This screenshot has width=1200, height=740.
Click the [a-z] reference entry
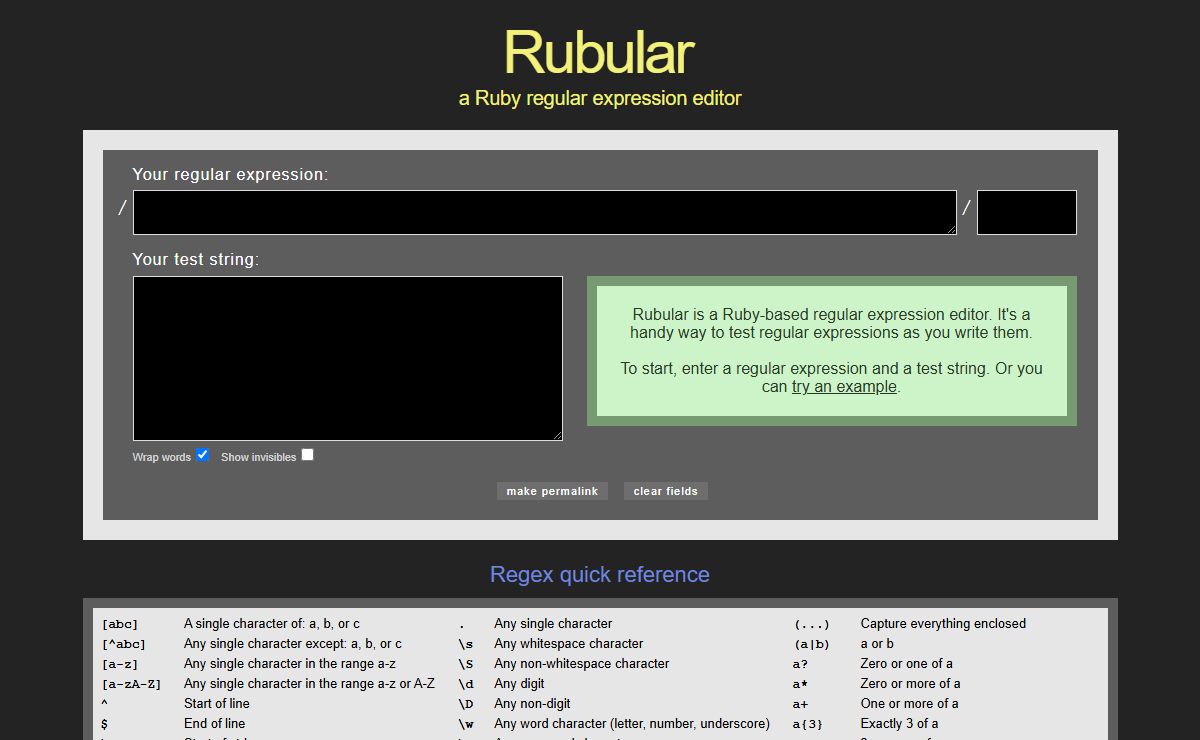tap(120, 664)
